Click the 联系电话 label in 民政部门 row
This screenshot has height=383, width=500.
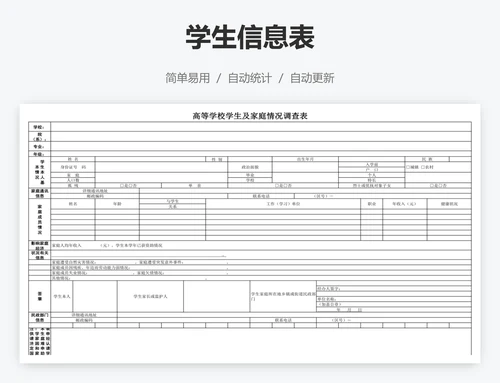[283, 320]
